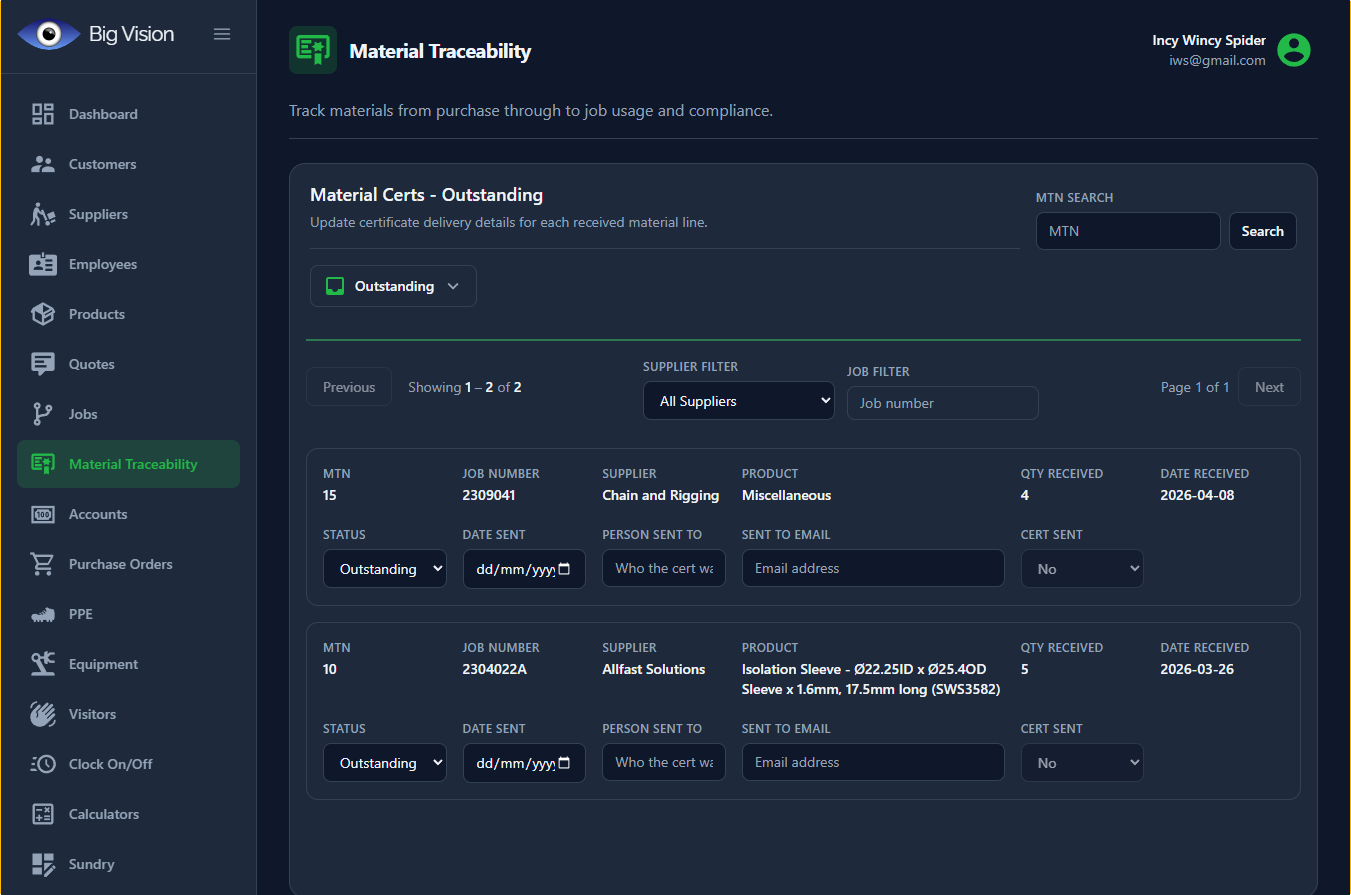
Task: Click the Calculators icon in sidebar
Action: [x=43, y=814]
